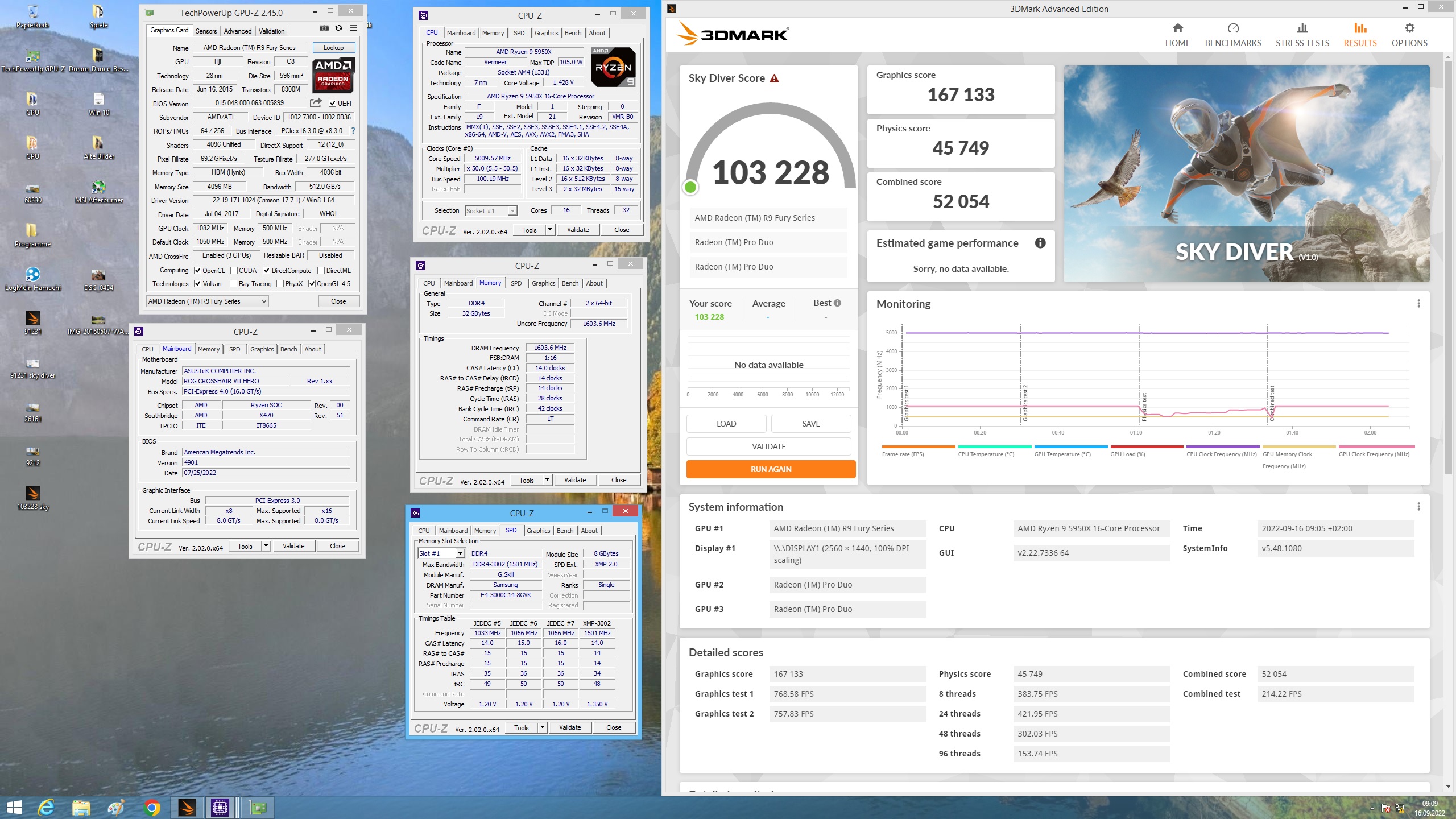Open Tools dropdown arrow in CPU-Z Memory window
Image resolution: width=1456 pixels, height=819 pixels.
547,480
